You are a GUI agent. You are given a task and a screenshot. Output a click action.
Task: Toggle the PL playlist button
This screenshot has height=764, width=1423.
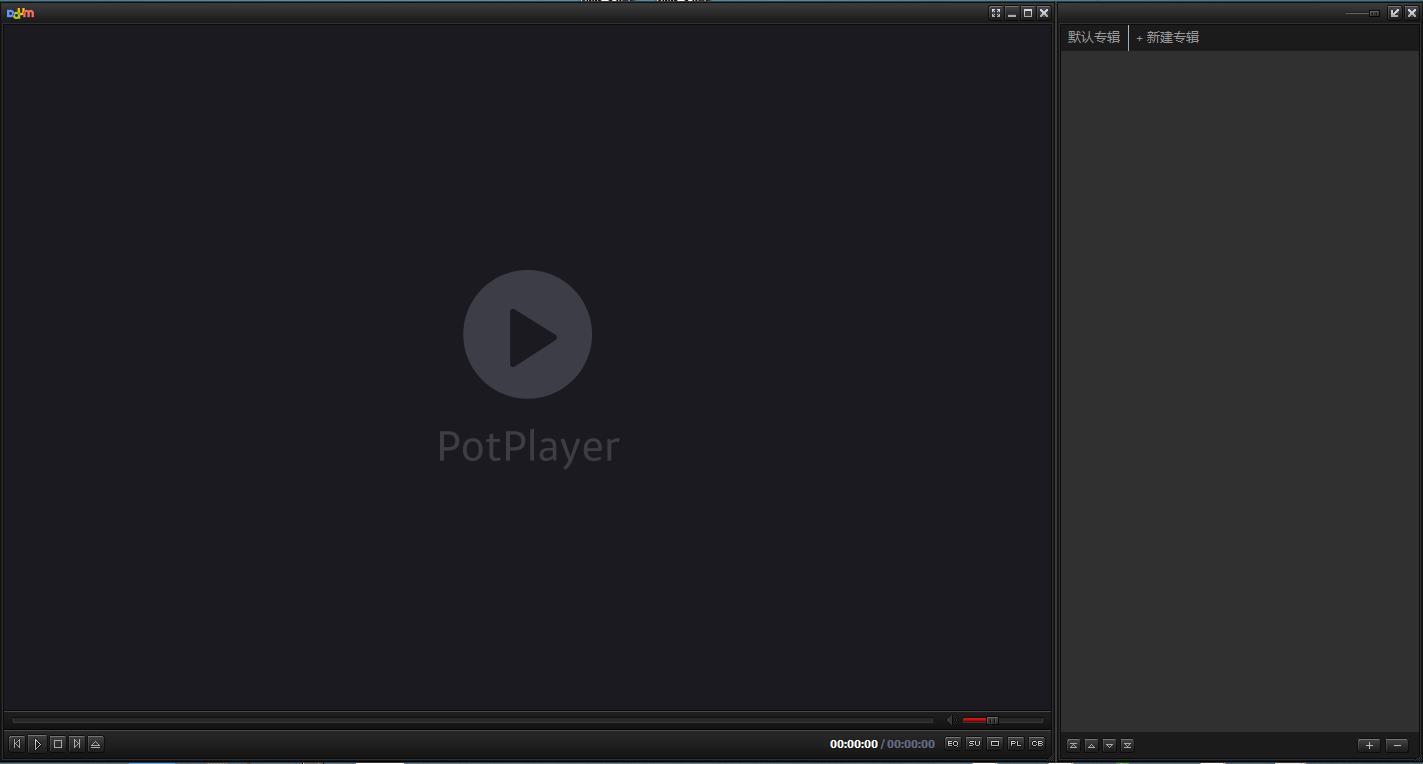(x=1016, y=743)
